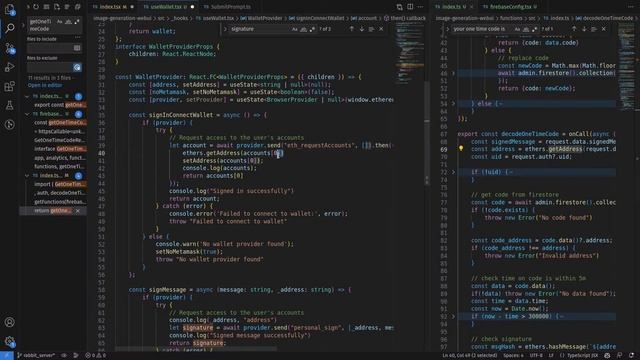Toggle Find in Selection in signature find widget
The image size is (640, 360).
(371, 29)
